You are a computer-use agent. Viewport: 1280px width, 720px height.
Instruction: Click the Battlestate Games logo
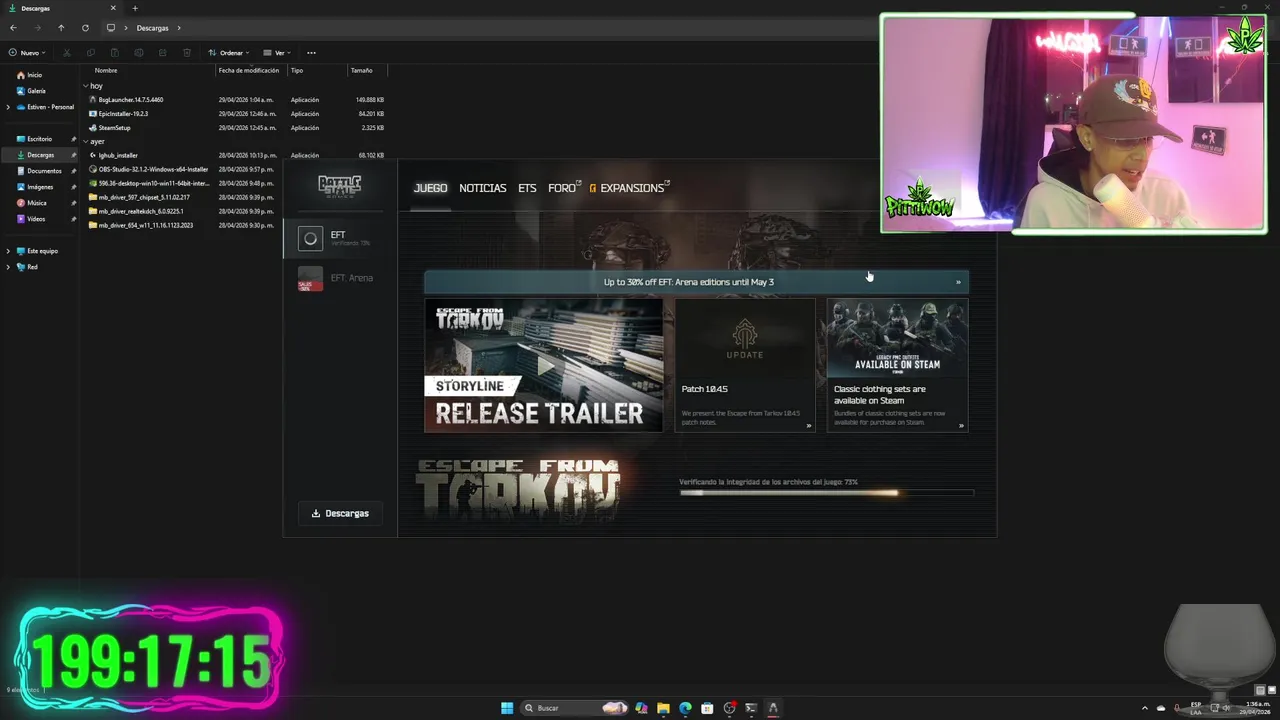[339, 186]
